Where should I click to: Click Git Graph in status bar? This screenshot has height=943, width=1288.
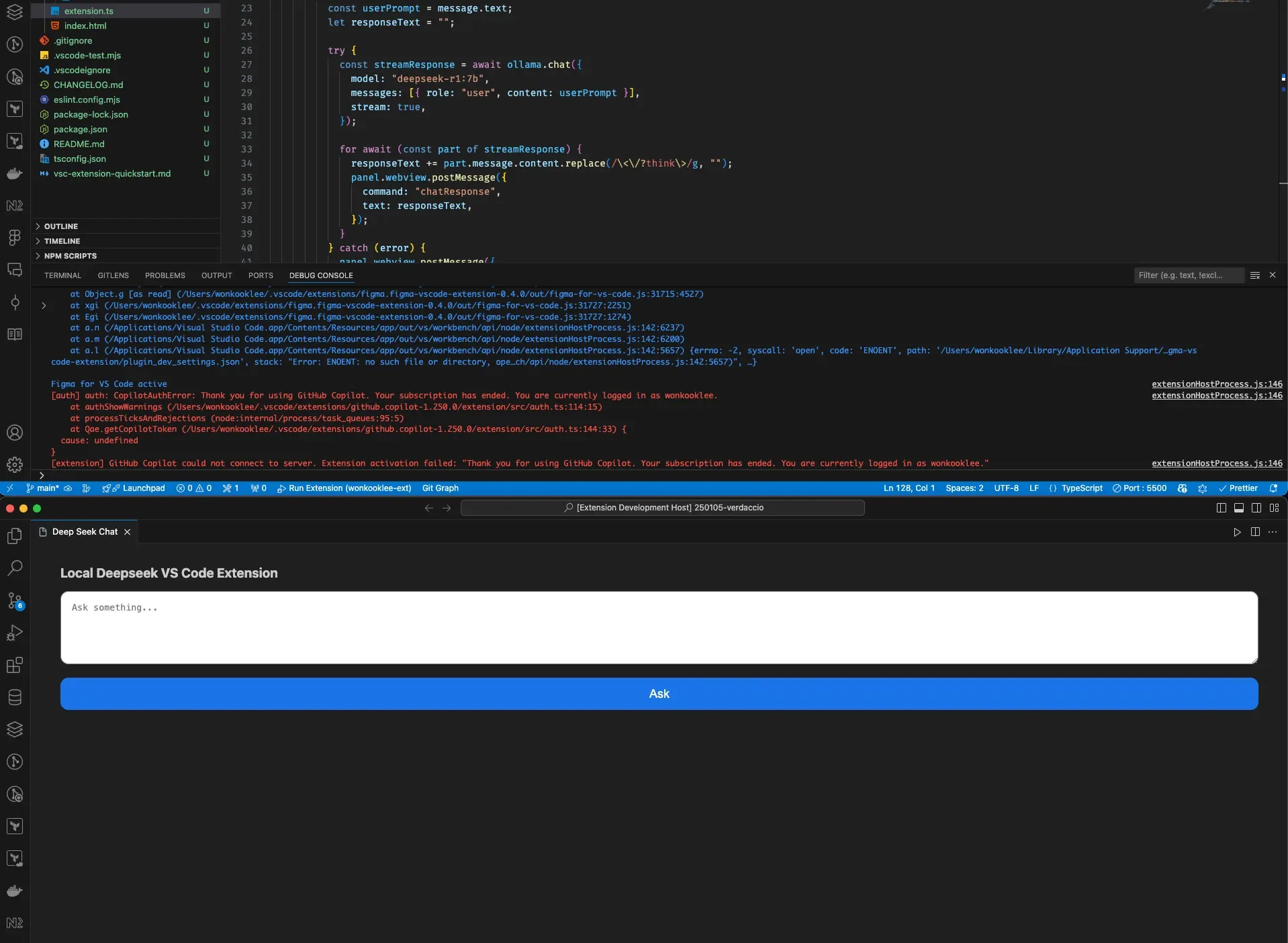click(x=441, y=488)
